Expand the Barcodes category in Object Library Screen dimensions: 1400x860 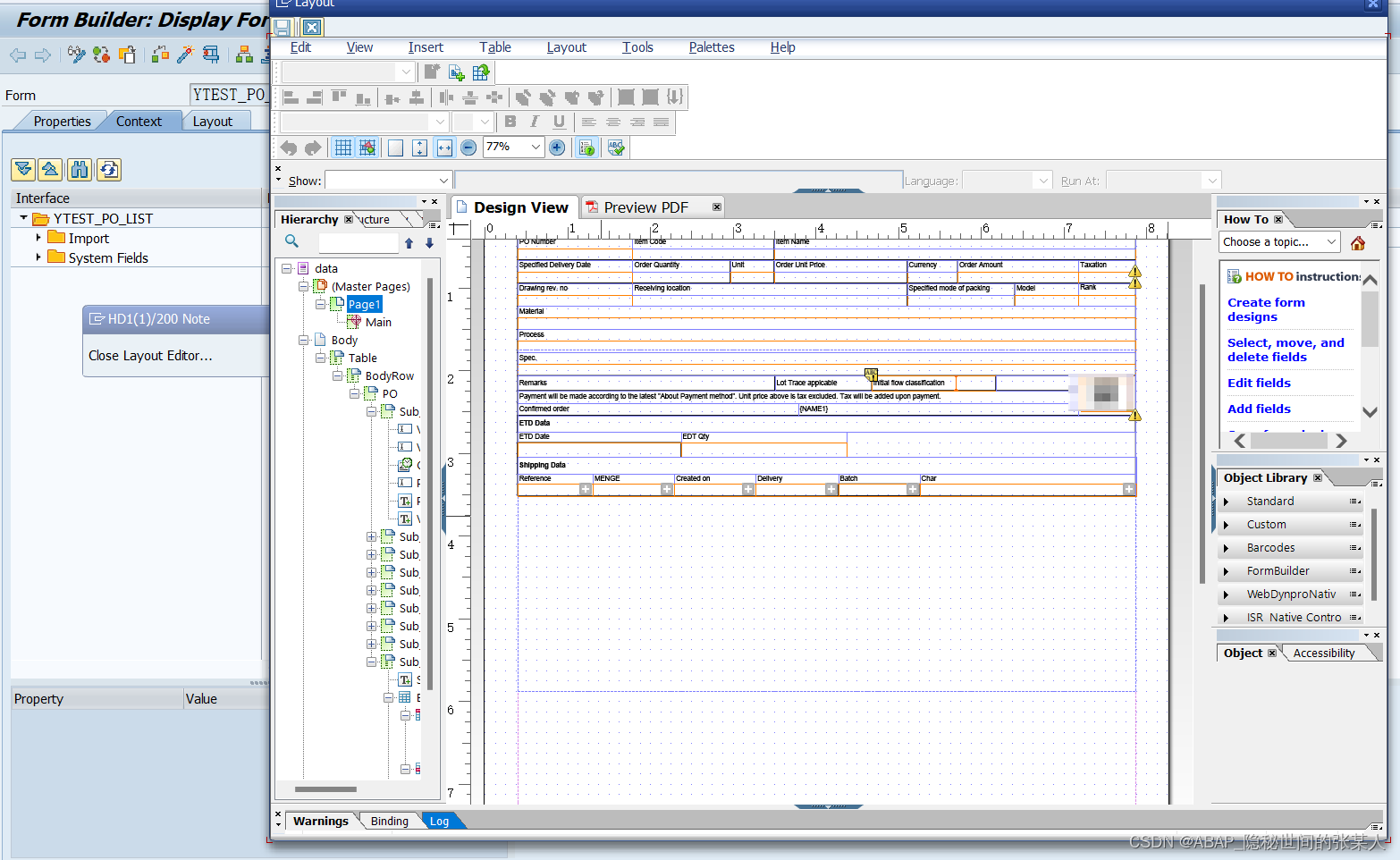click(1227, 548)
